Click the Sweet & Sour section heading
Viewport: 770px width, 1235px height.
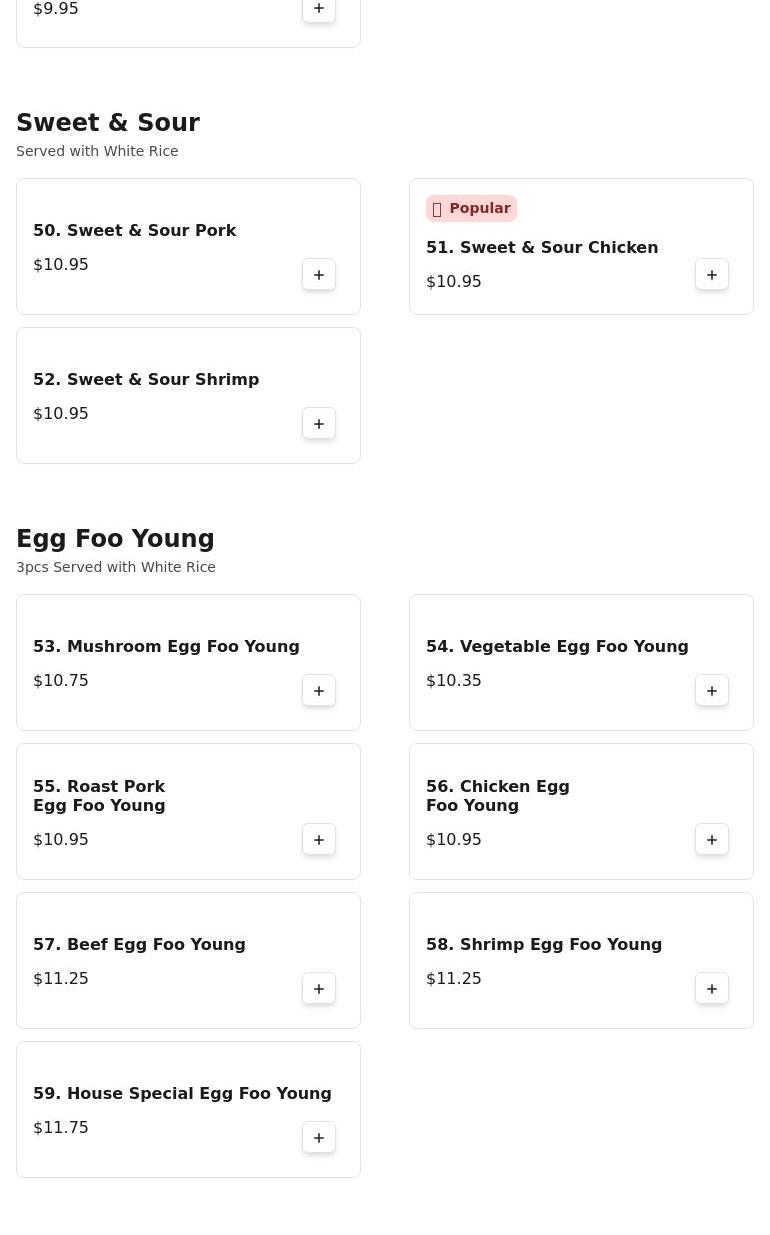click(108, 123)
